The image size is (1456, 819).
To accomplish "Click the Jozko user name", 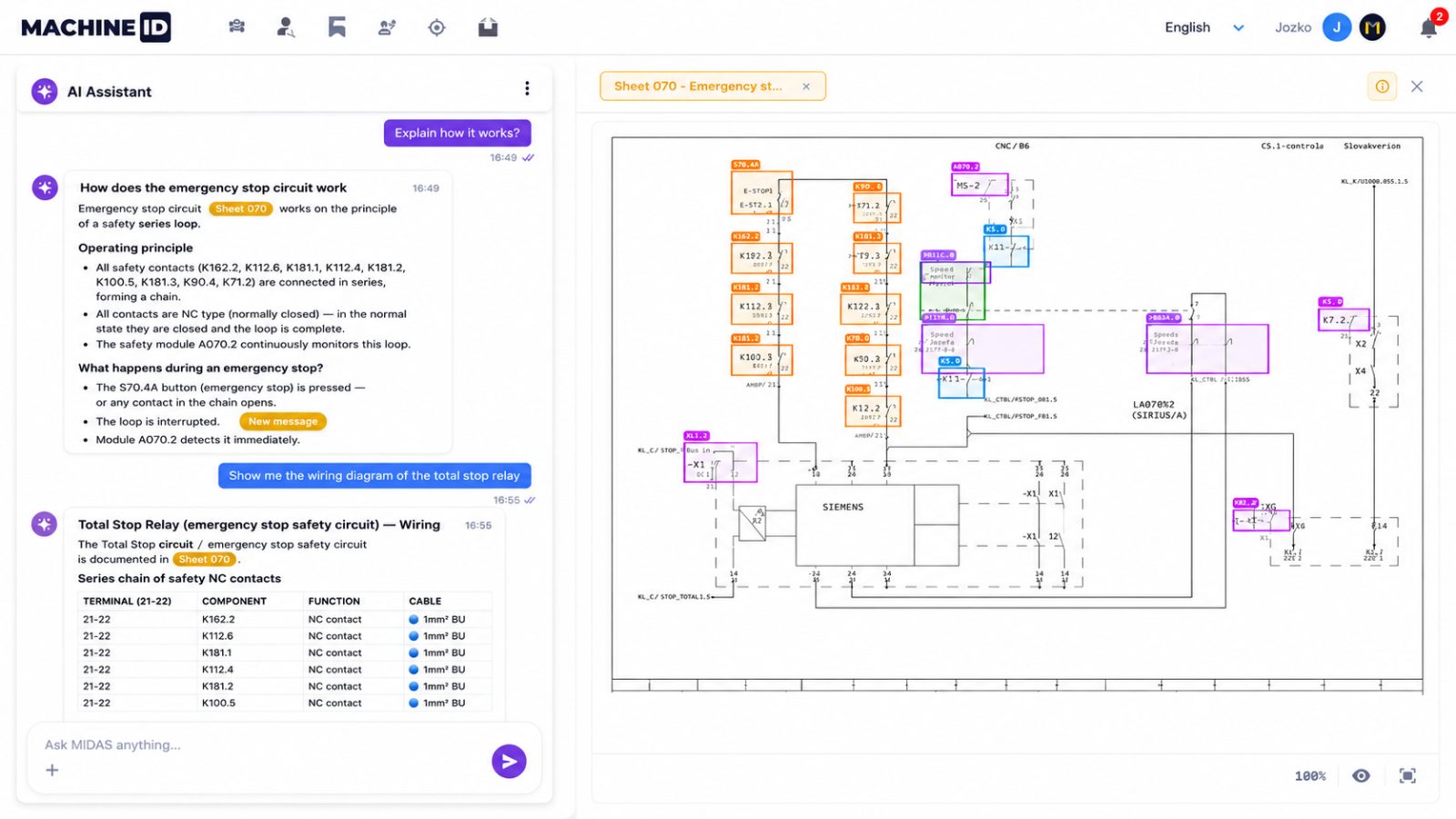I will [1292, 27].
